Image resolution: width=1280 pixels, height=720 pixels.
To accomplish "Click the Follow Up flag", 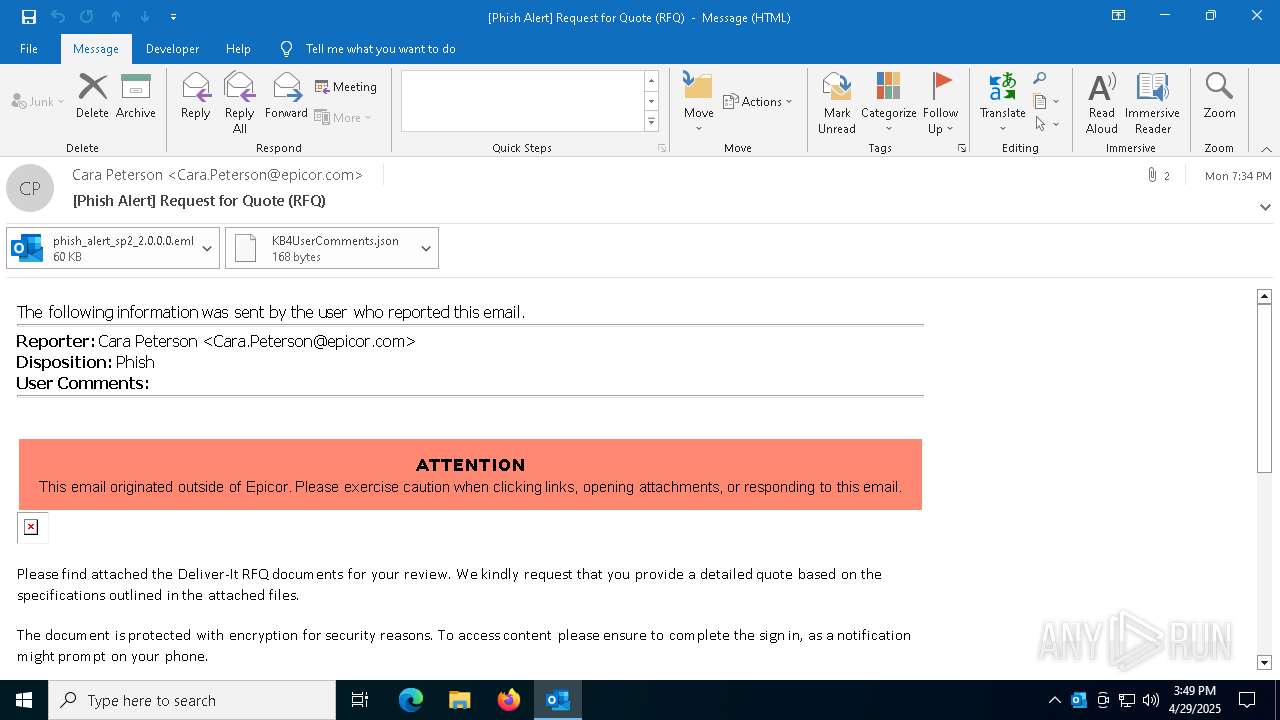I will point(940,103).
